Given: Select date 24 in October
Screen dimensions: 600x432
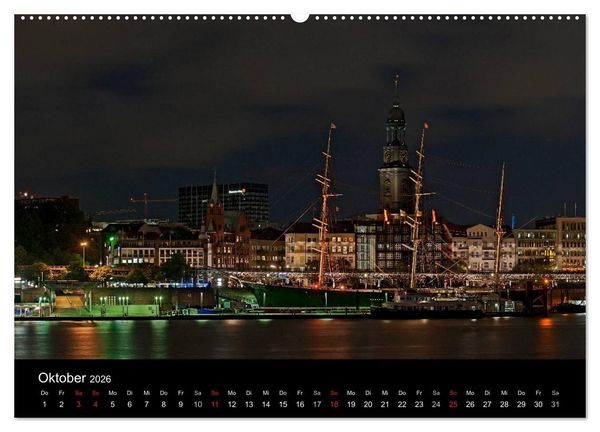Looking at the screenshot, I should (x=436, y=404).
